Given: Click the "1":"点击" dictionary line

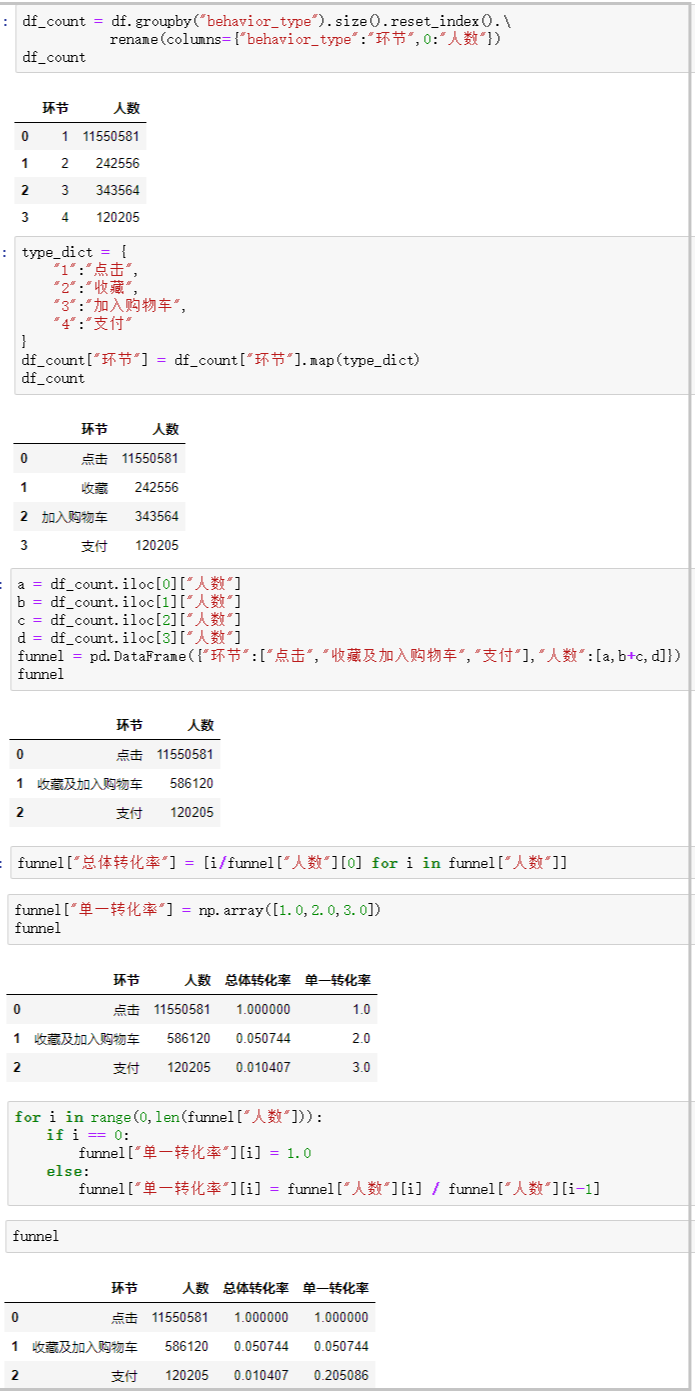Looking at the screenshot, I should pos(96,270).
